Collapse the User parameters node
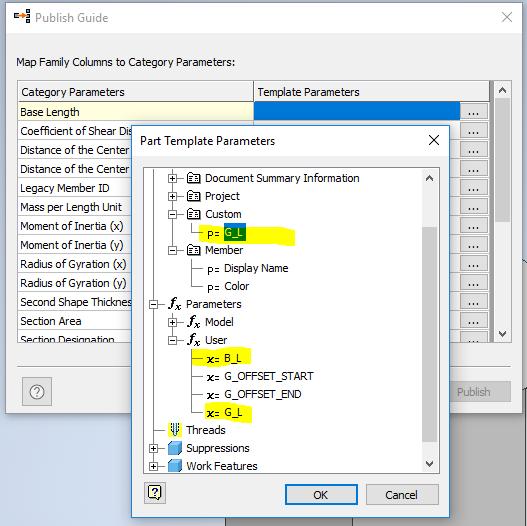The width and height of the screenshot is (527, 526). tap(172, 340)
